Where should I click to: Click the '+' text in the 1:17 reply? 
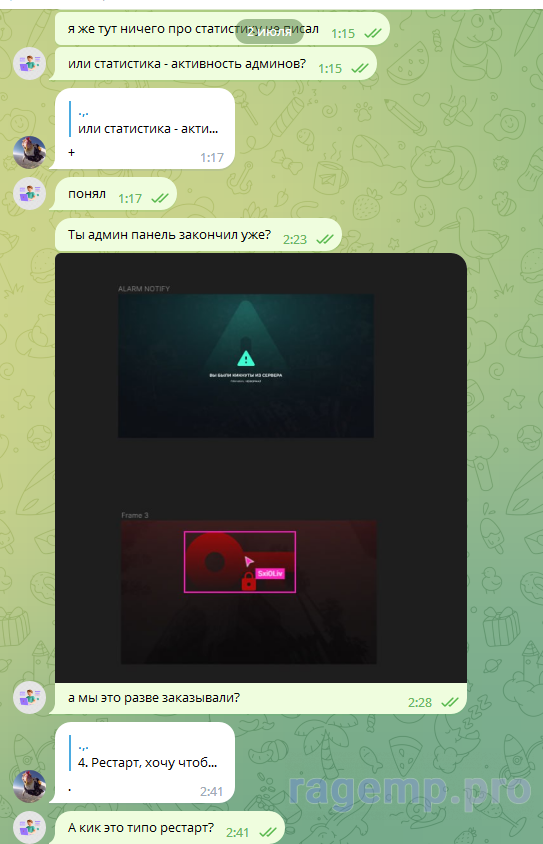coord(72,153)
